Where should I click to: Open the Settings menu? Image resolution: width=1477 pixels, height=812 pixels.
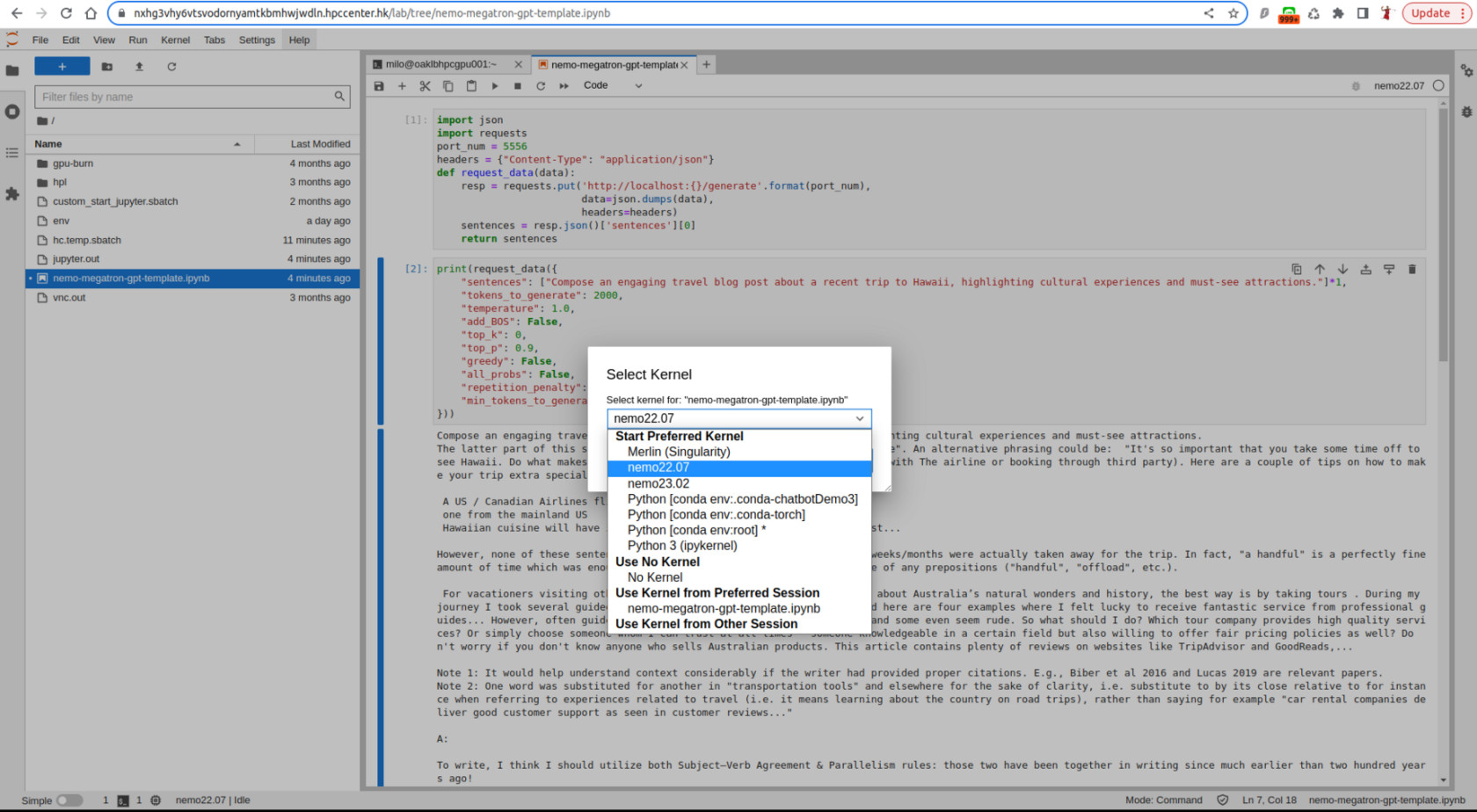tap(257, 40)
